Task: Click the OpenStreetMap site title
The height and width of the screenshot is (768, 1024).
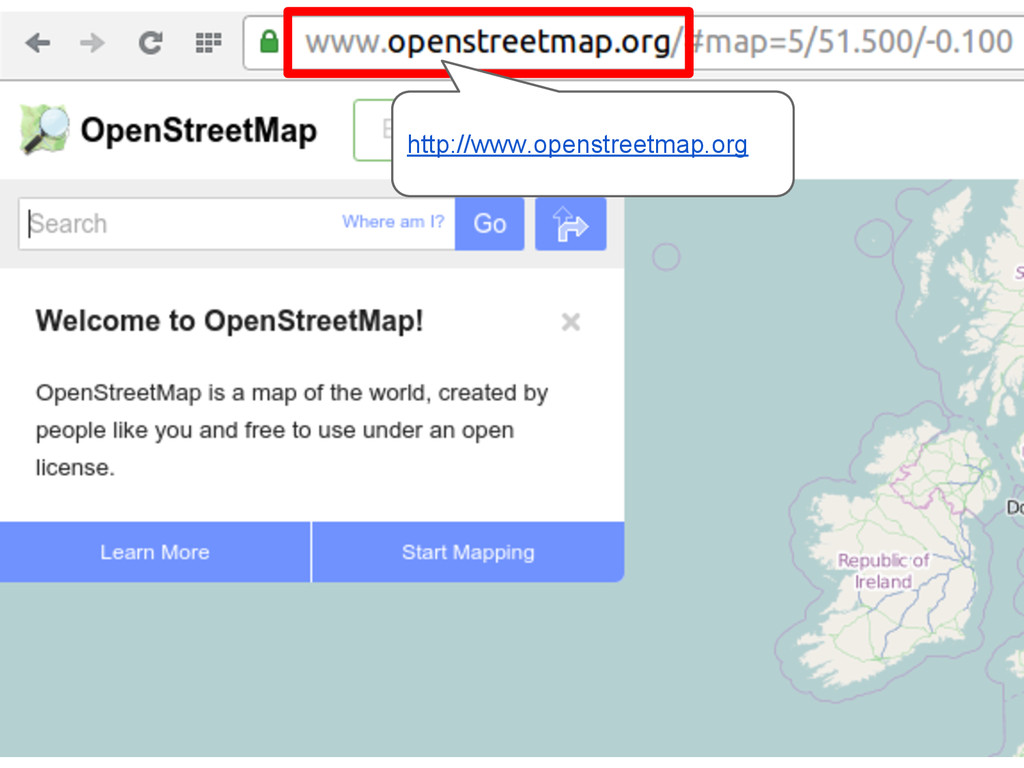Action: click(x=199, y=130)
